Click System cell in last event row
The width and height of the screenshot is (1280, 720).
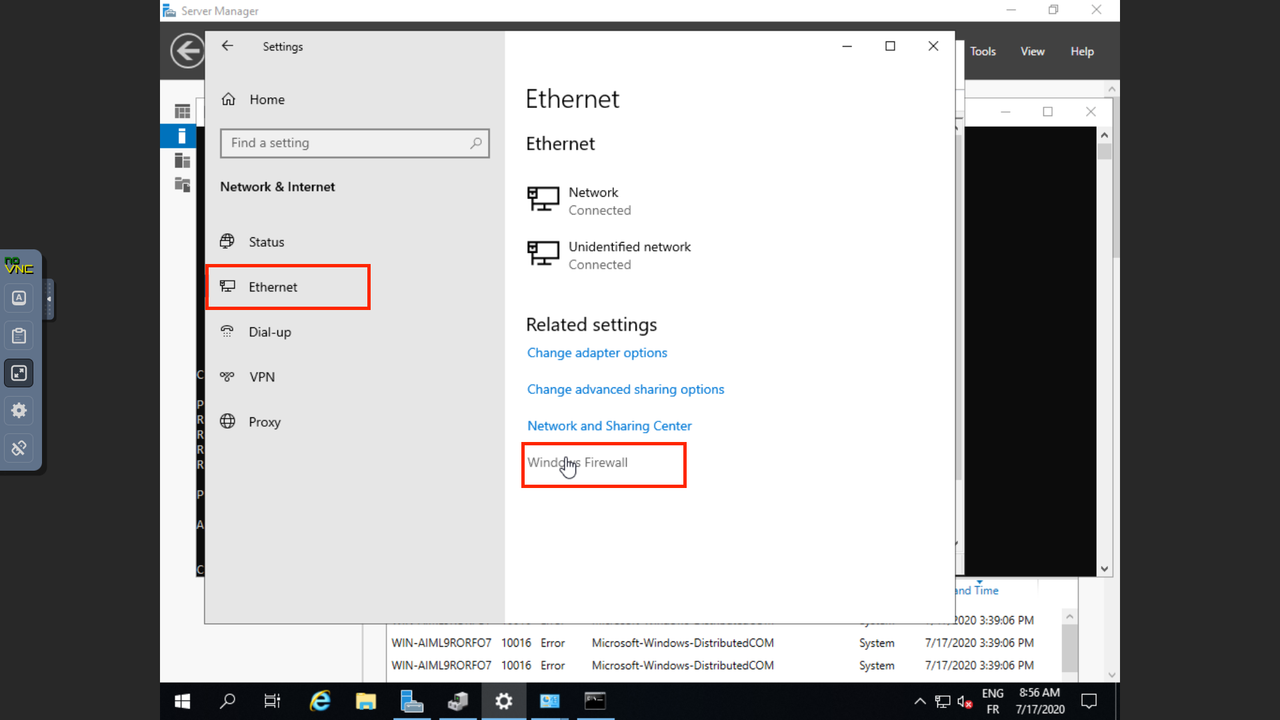(x=877, y=665)
